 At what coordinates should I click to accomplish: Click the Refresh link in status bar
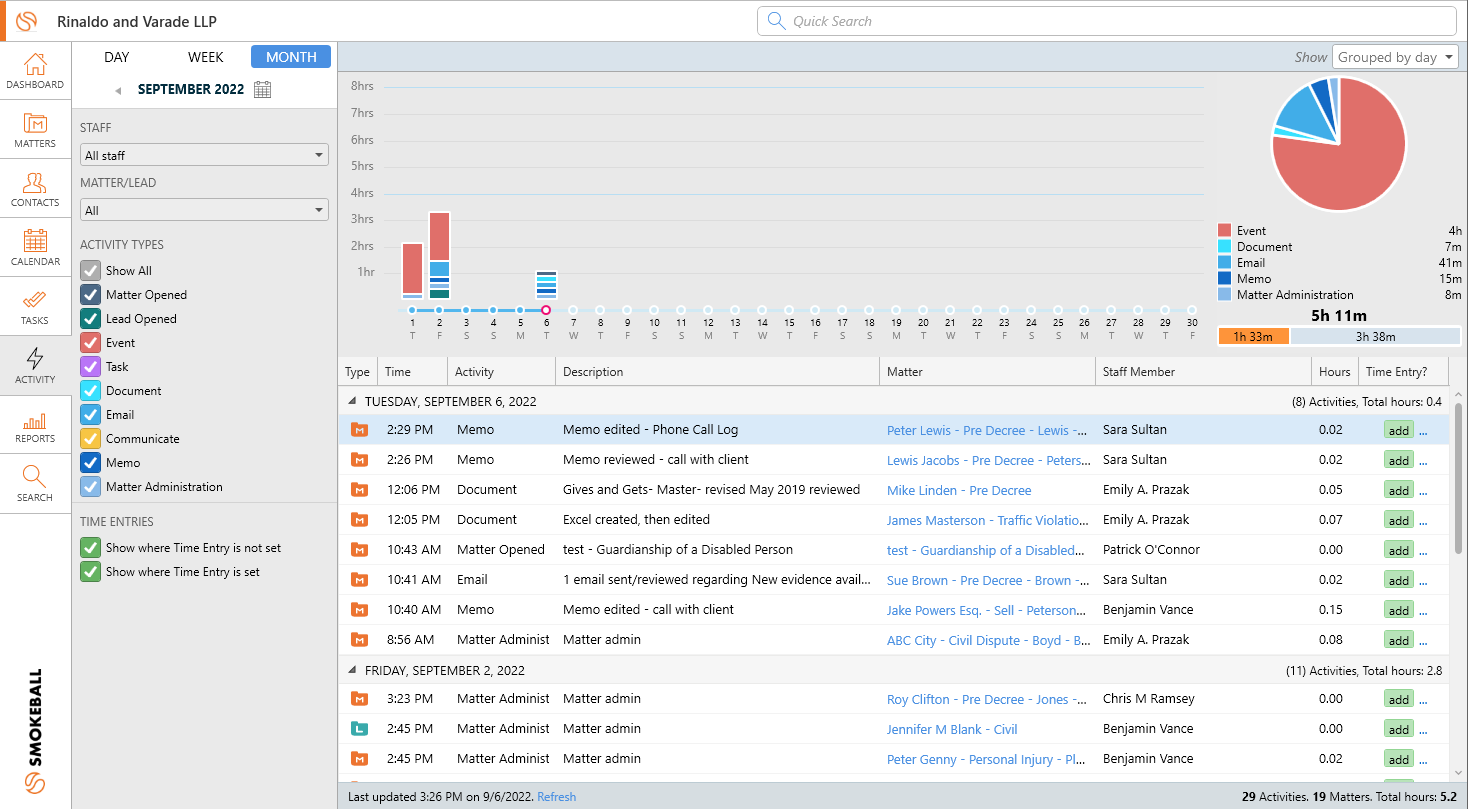[556, 797]
